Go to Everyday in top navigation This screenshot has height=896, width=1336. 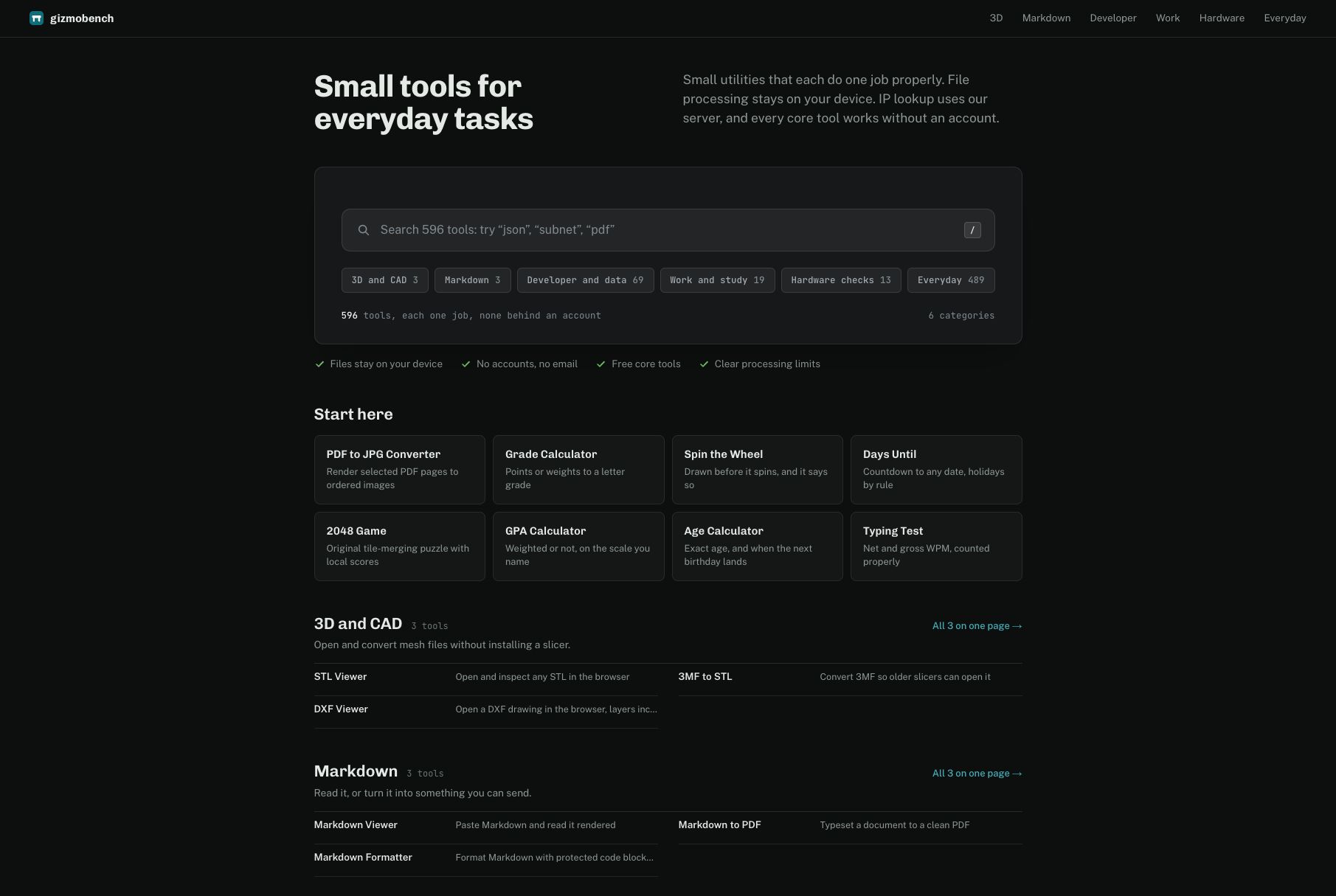tap(1284, 18)
